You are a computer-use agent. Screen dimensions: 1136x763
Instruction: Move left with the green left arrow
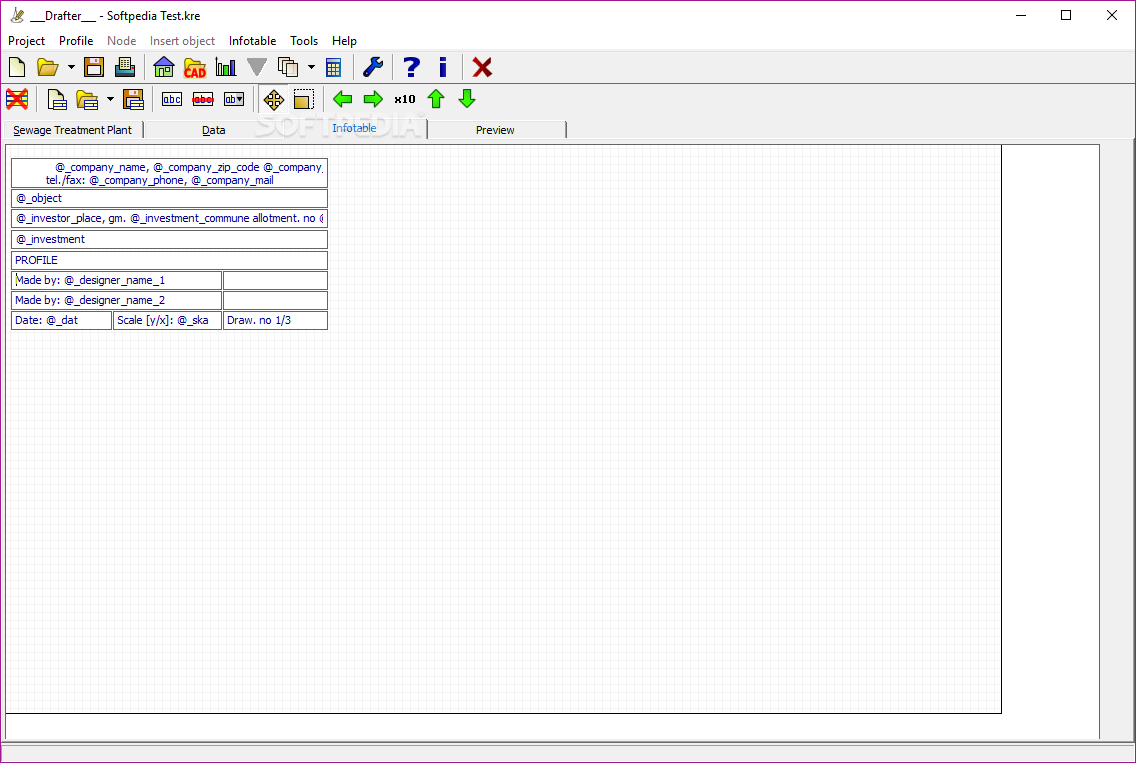[343, 99]
